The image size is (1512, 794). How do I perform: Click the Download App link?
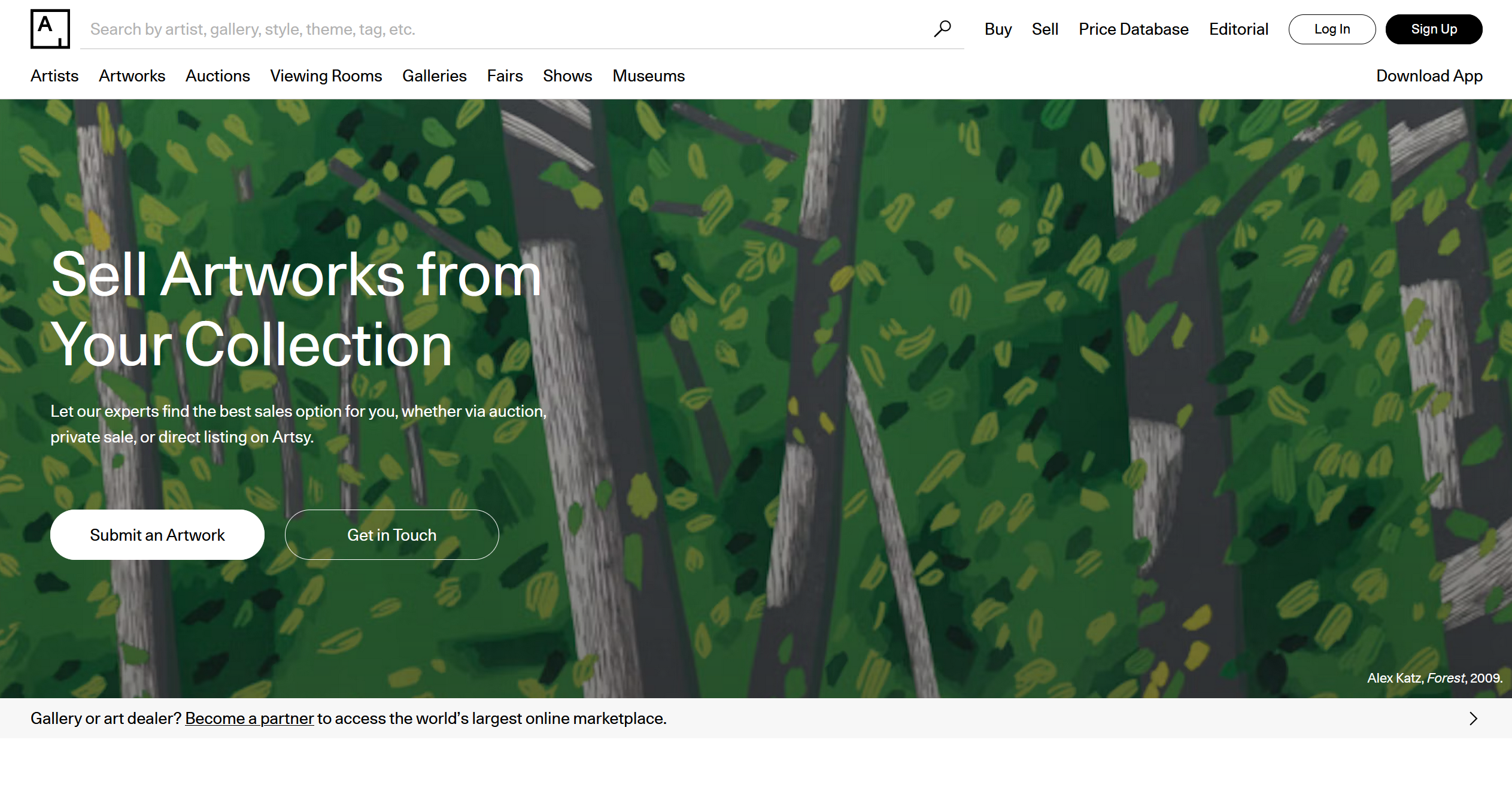pos(1429,75)
